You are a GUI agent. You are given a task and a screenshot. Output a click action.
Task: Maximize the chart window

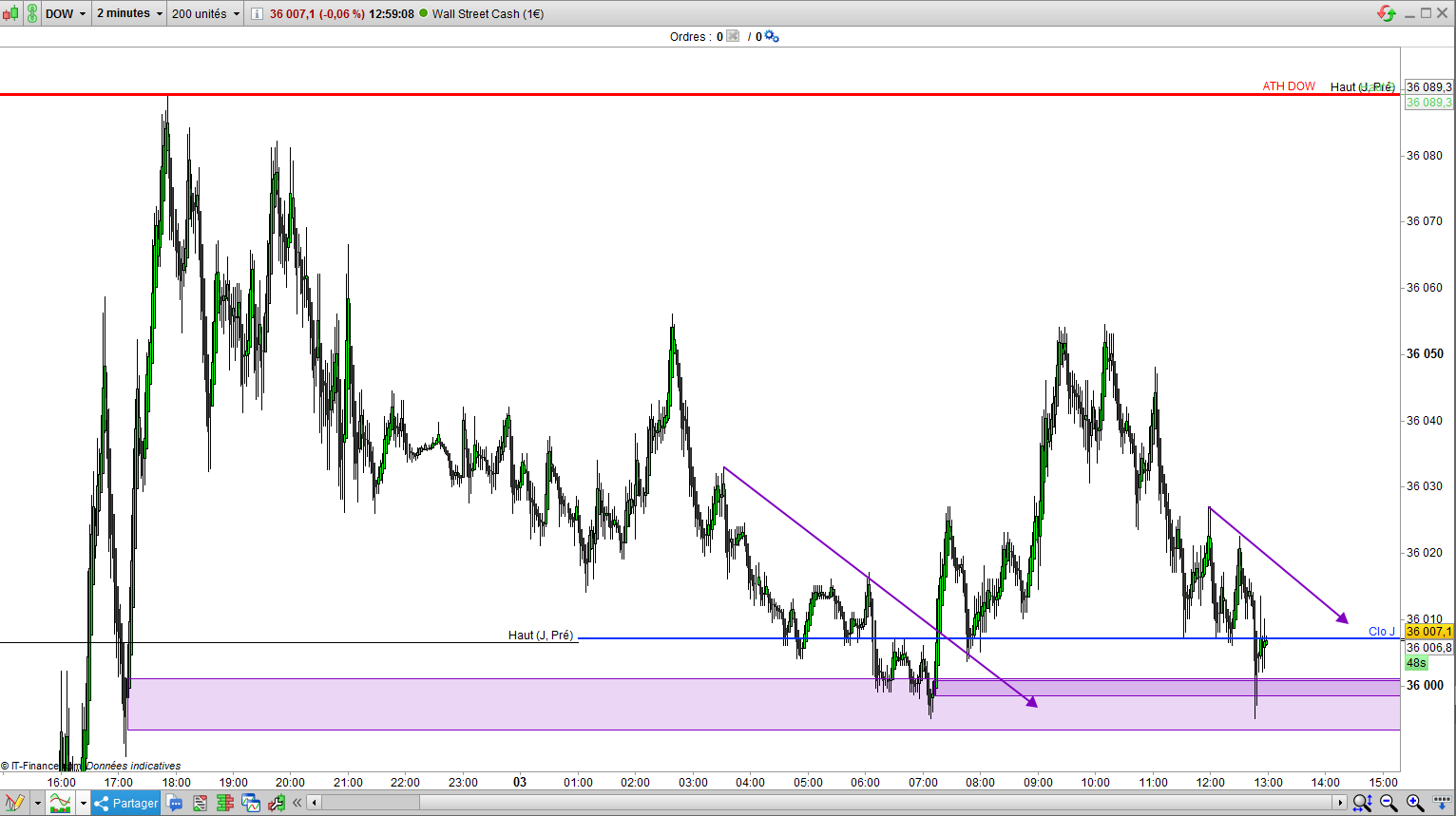[x=1427, y=13]
